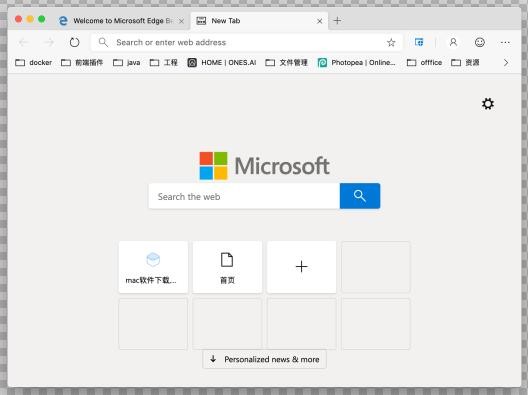This screenshot has height=395, width=528.
Task: Click the Microsoft logo
Action: coord(264,166)
